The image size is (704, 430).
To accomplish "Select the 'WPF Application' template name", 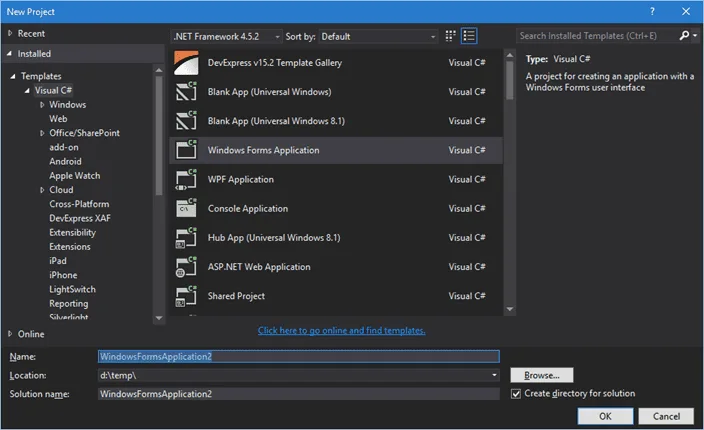I will click(241, 179).
